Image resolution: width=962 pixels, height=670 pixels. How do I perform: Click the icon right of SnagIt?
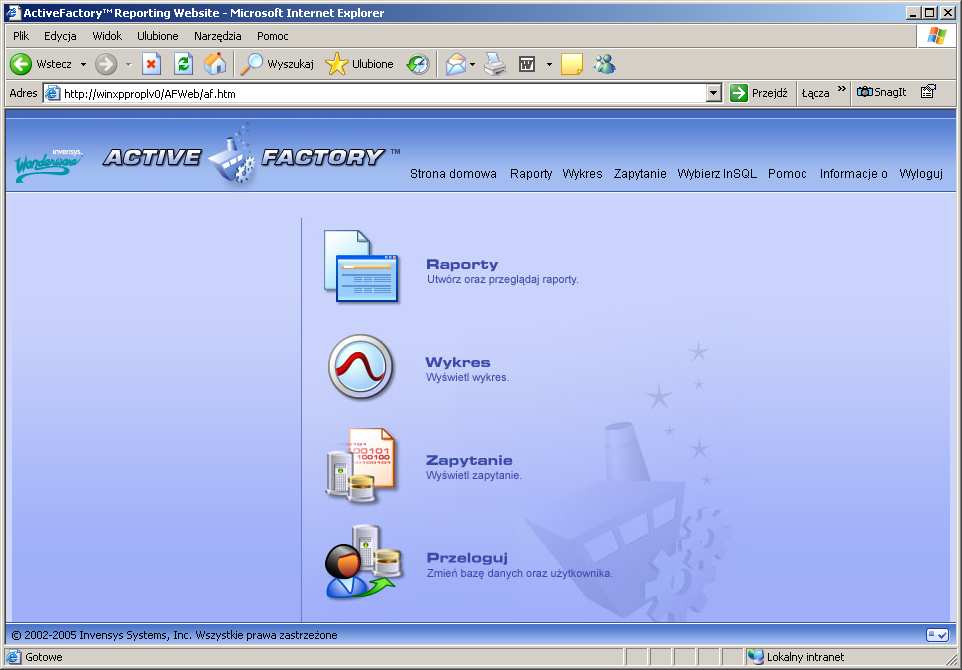point(928,92)
